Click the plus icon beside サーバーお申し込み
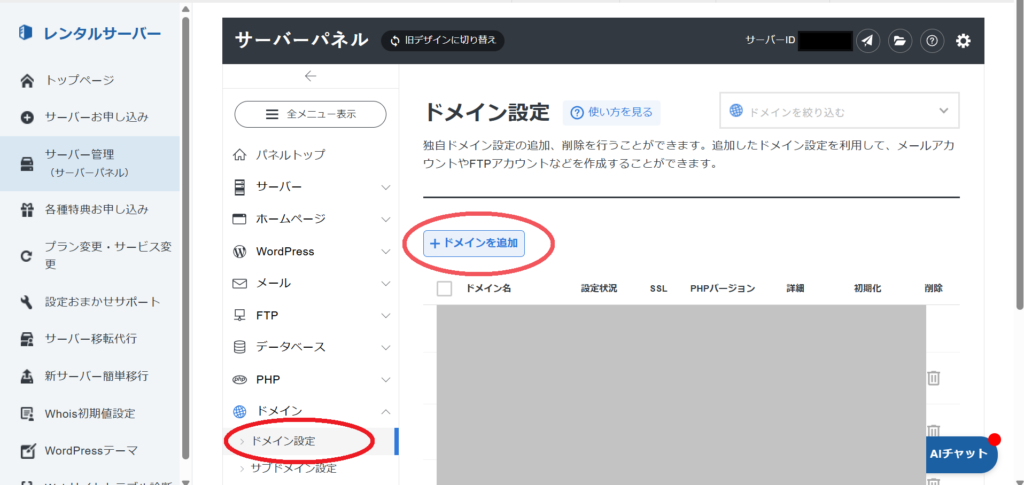The width and height of the screenshot is (1024, 485). [x=27, y=118]
